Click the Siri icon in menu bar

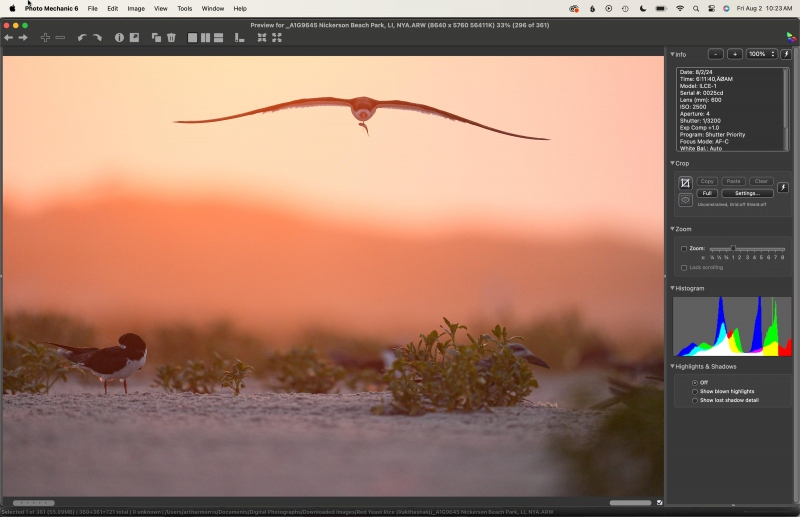tap(726, 9)
